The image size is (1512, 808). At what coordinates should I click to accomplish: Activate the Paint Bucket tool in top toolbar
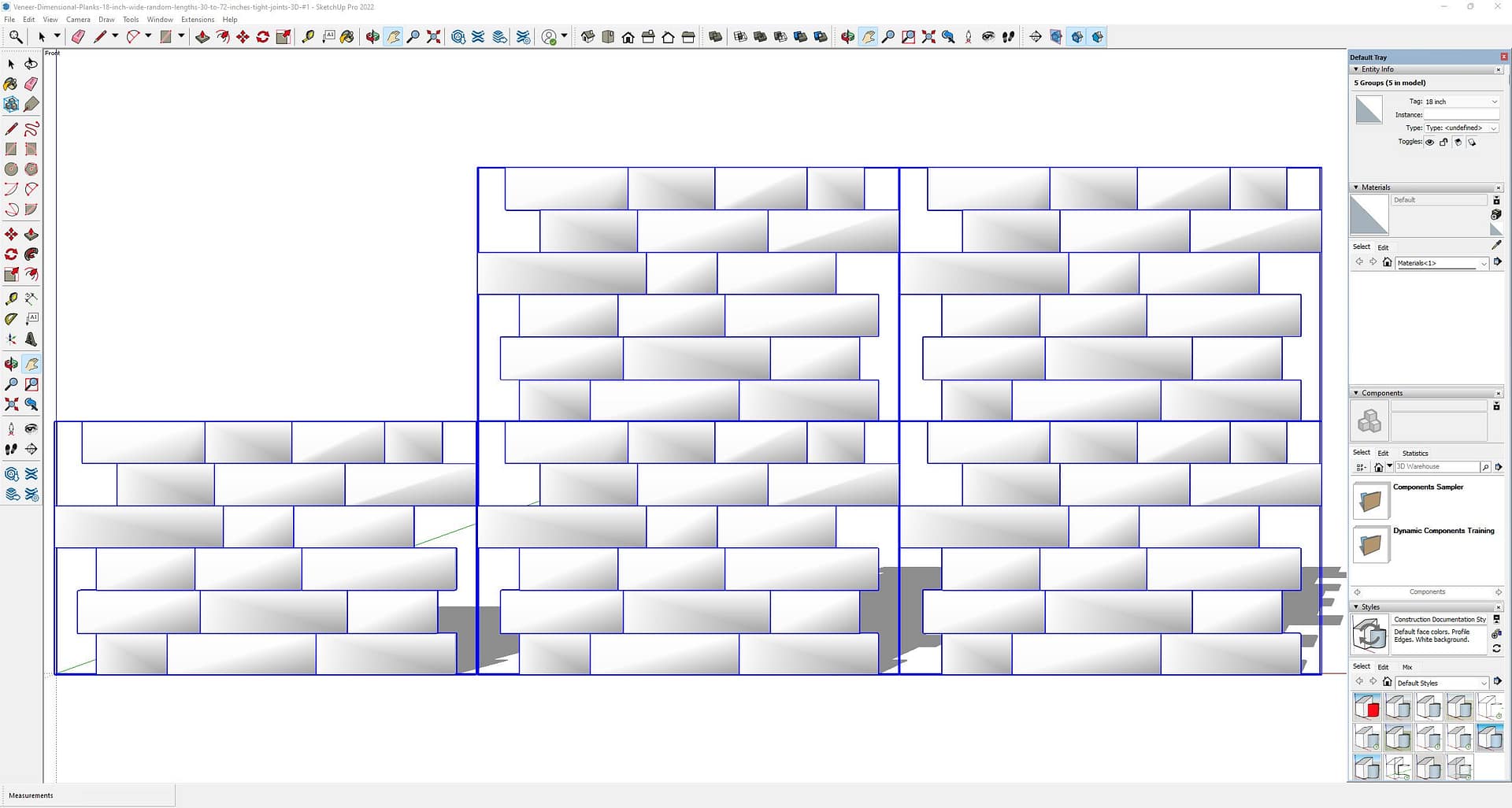click(x=347, y=37)
